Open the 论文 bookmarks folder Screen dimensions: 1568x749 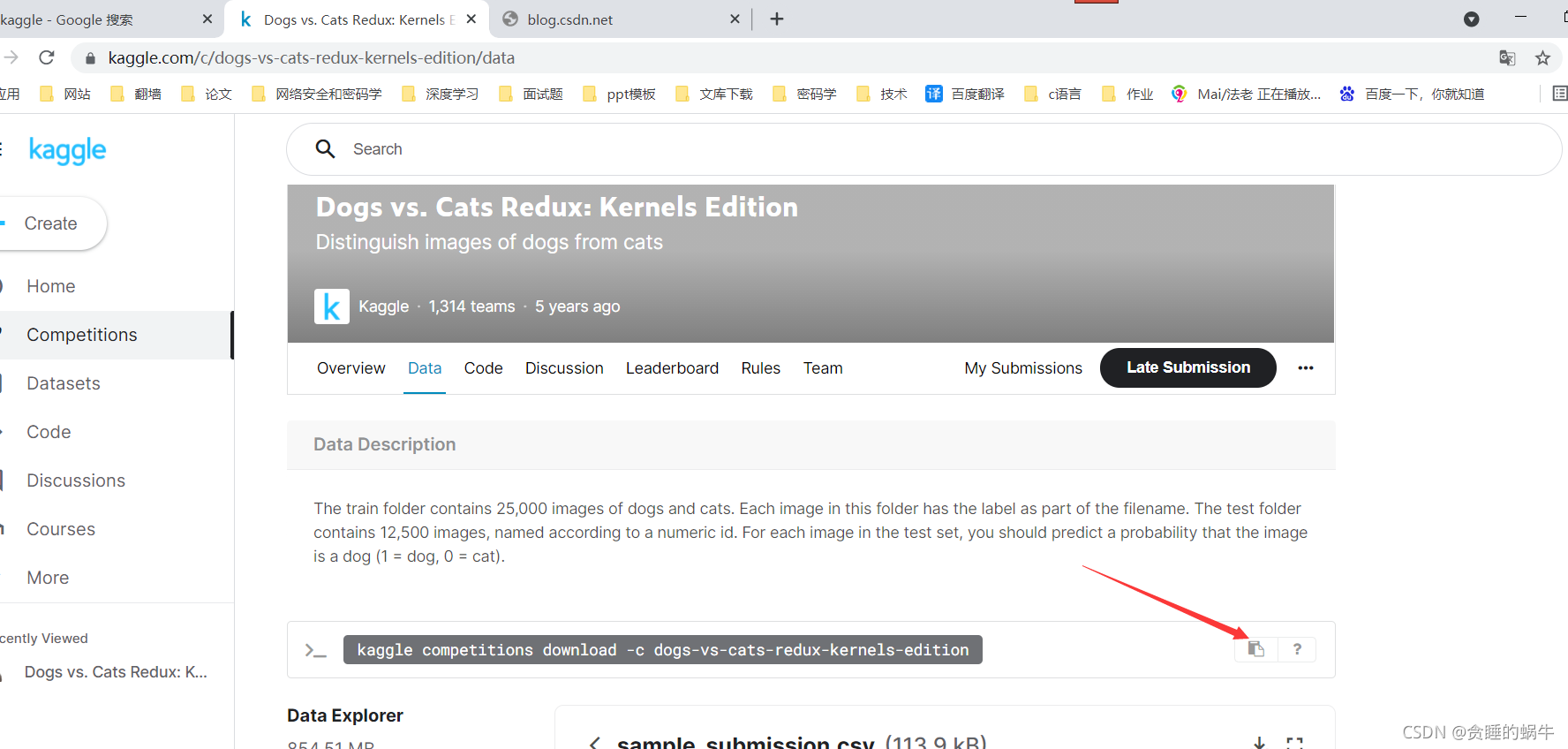[x=207, y=94]
